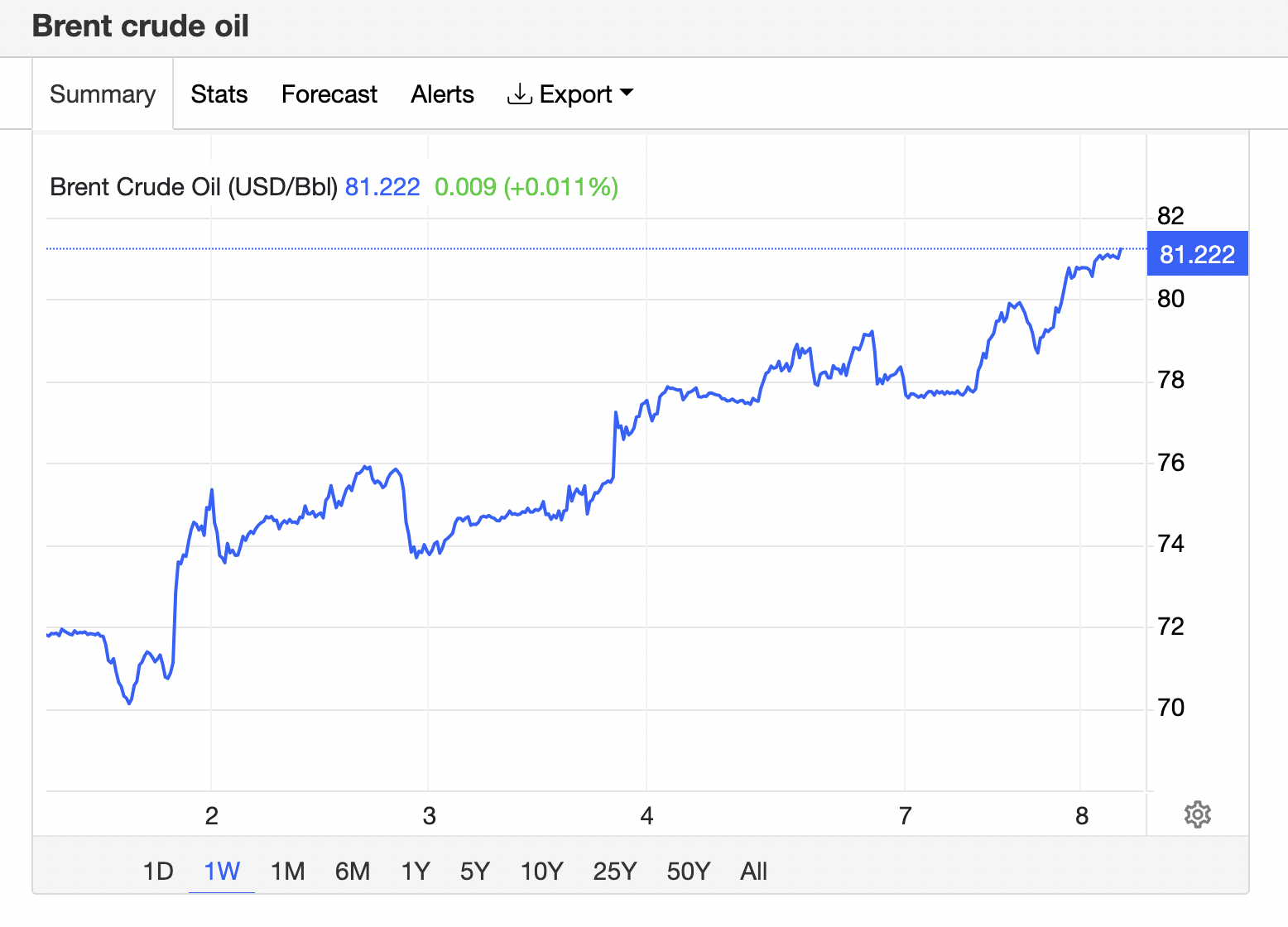Open the chart settings gear icon
Viewport: 1288px width, 927px height.
coord(1197,814)
